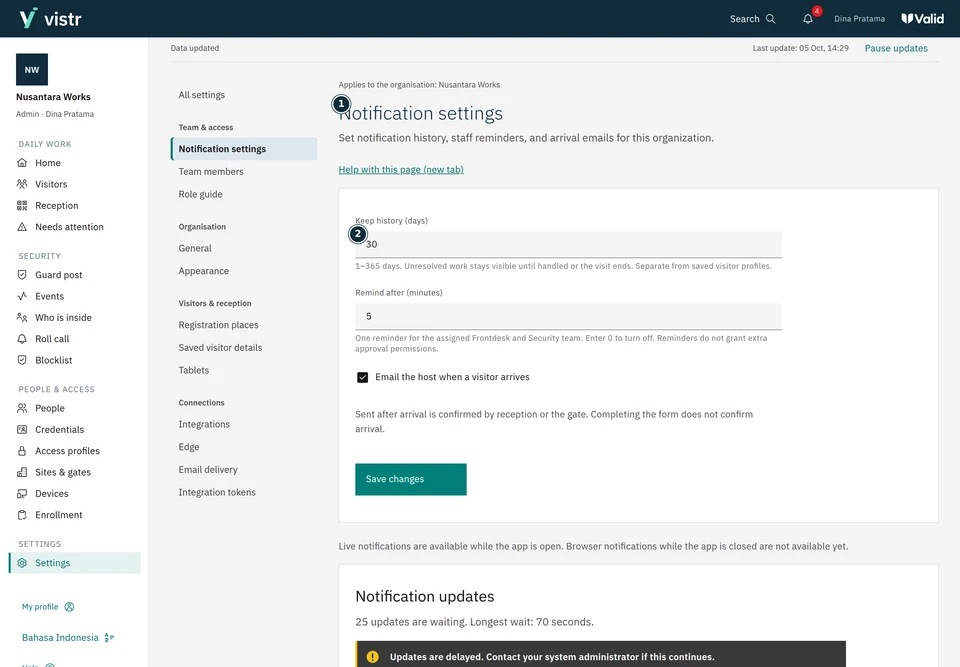Click Pause updates link
960x667 pixels.
(x=896, y=48)
